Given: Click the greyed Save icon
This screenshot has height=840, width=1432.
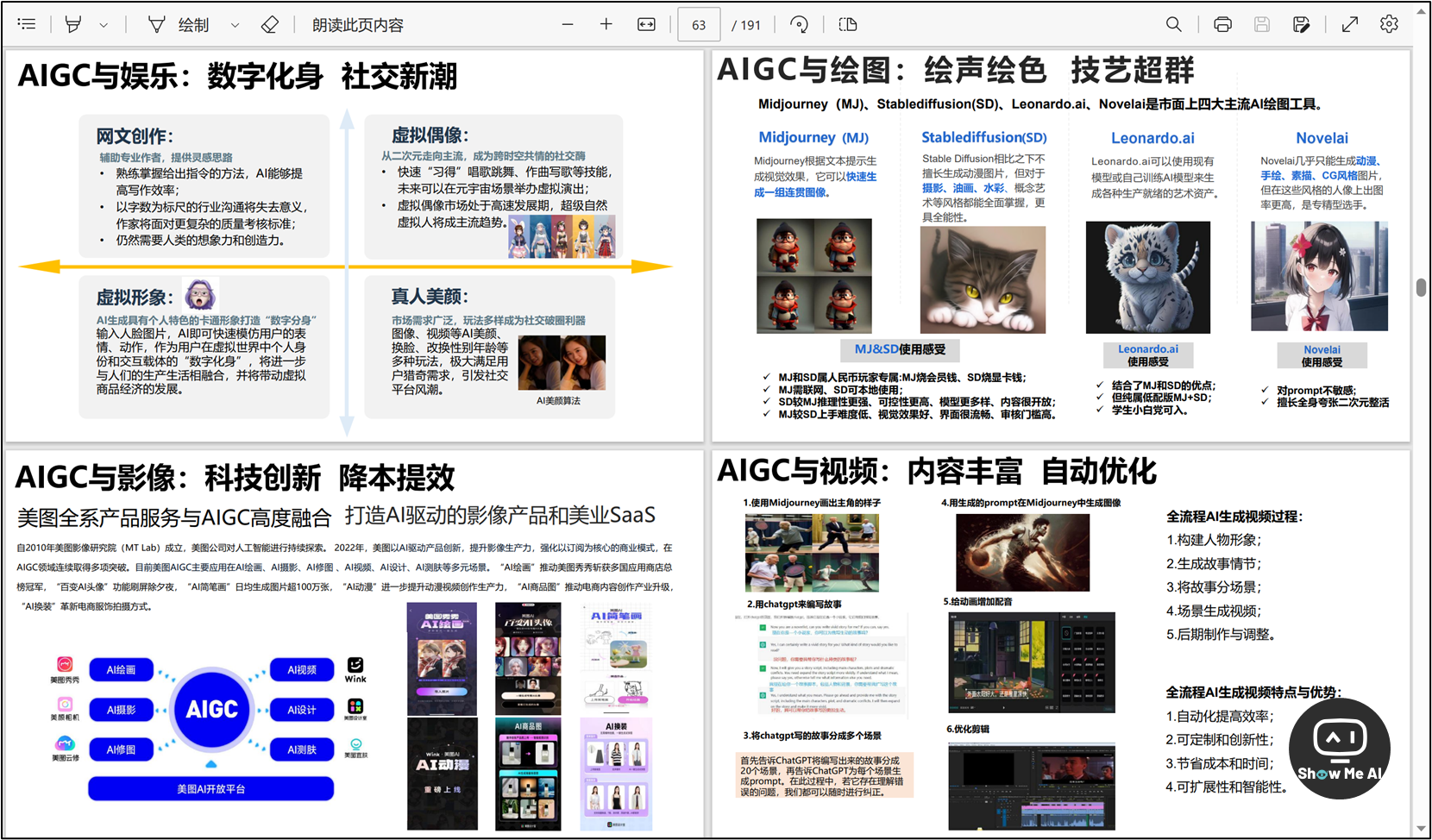Looking at the screenshot, I should (1262, 24).
